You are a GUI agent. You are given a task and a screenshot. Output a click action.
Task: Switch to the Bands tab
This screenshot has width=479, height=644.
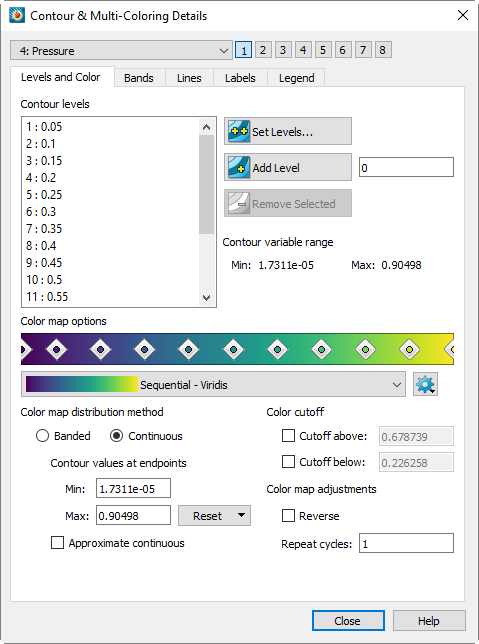coord(139,78)
